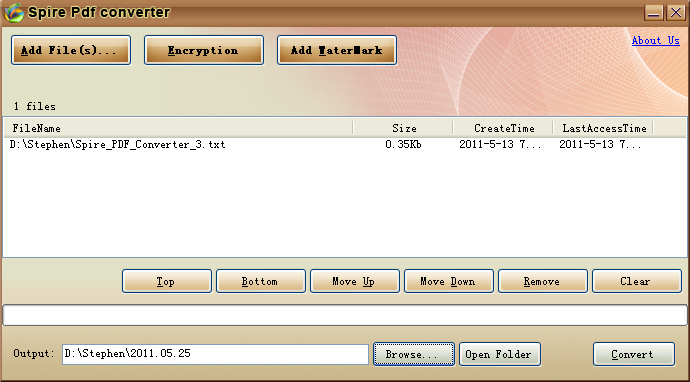Follow the About Us link
This screenshot has height=382, width=690.
[x=656, y=40]
